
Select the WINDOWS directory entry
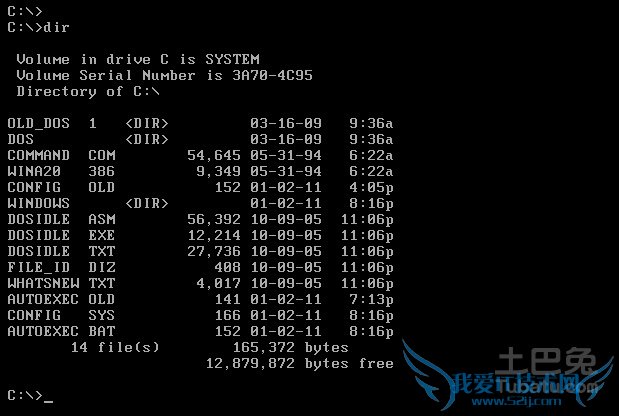tap(200, 203)
